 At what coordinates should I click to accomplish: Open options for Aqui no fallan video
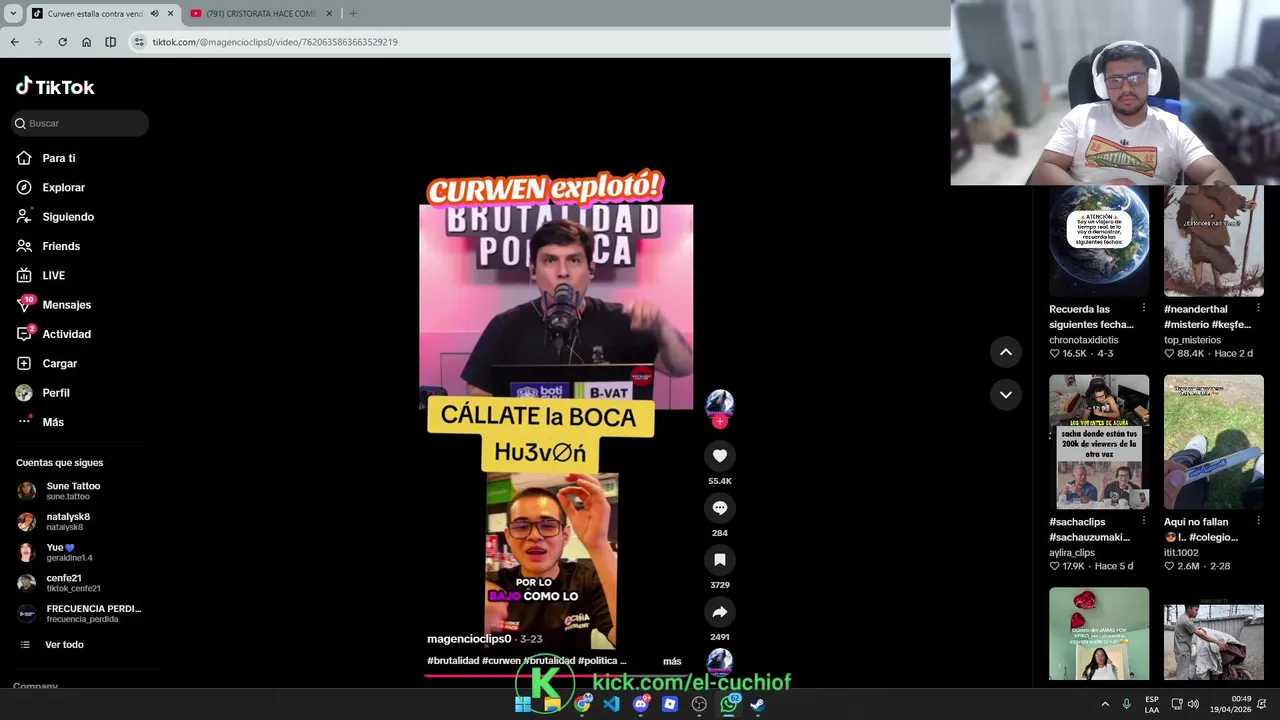point(1258,520)
